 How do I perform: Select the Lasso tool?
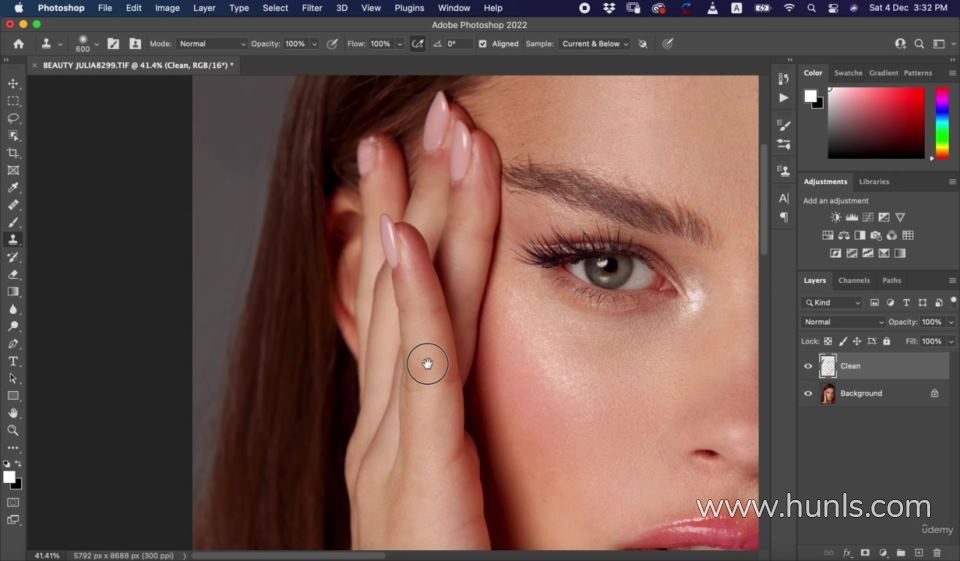[x=13, y=118]
